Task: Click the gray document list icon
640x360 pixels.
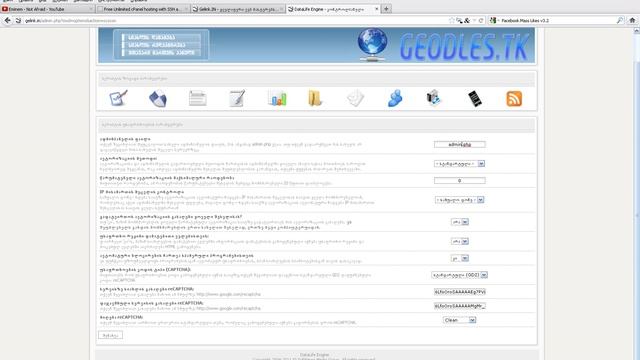Action: [x=198, y=98]
